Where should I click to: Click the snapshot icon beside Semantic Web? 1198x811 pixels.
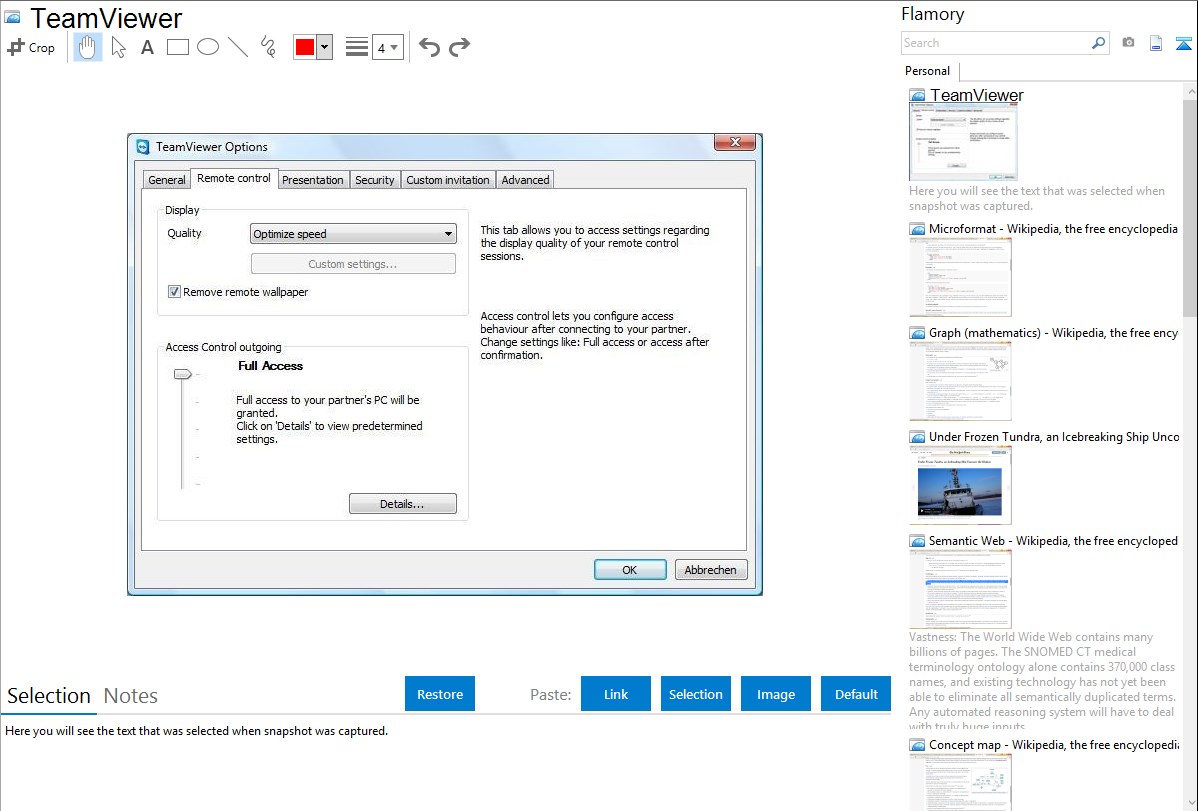[x=917, y=541]
